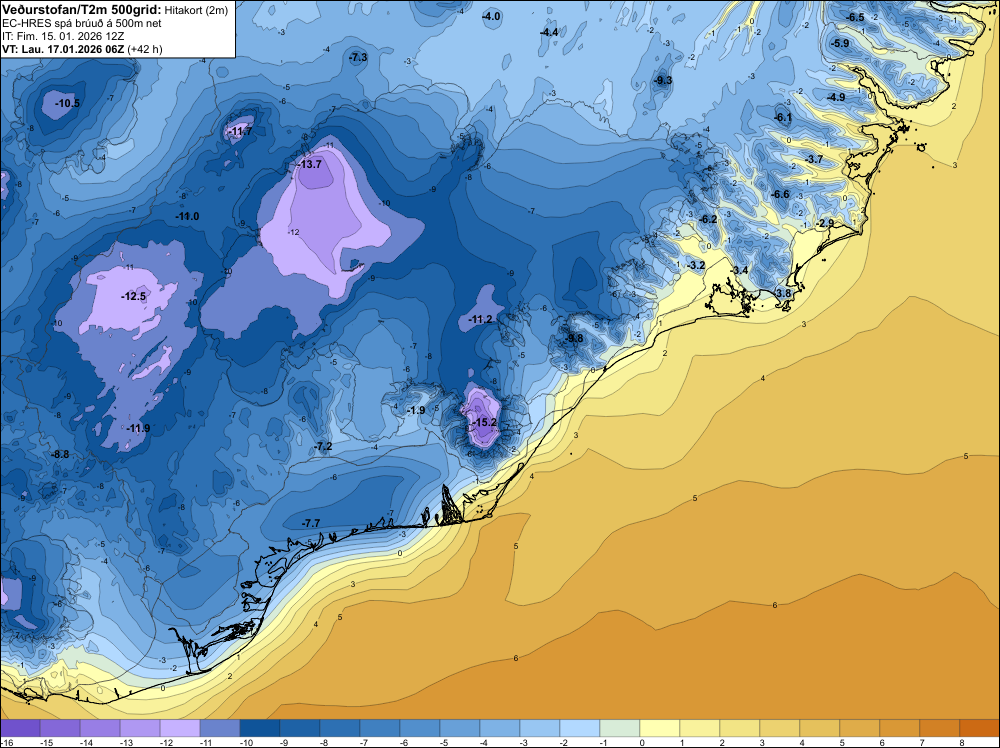Pick the -3.7 temperature label
Viewport: 1000px width, 748px height.
[x=814, y=159]
